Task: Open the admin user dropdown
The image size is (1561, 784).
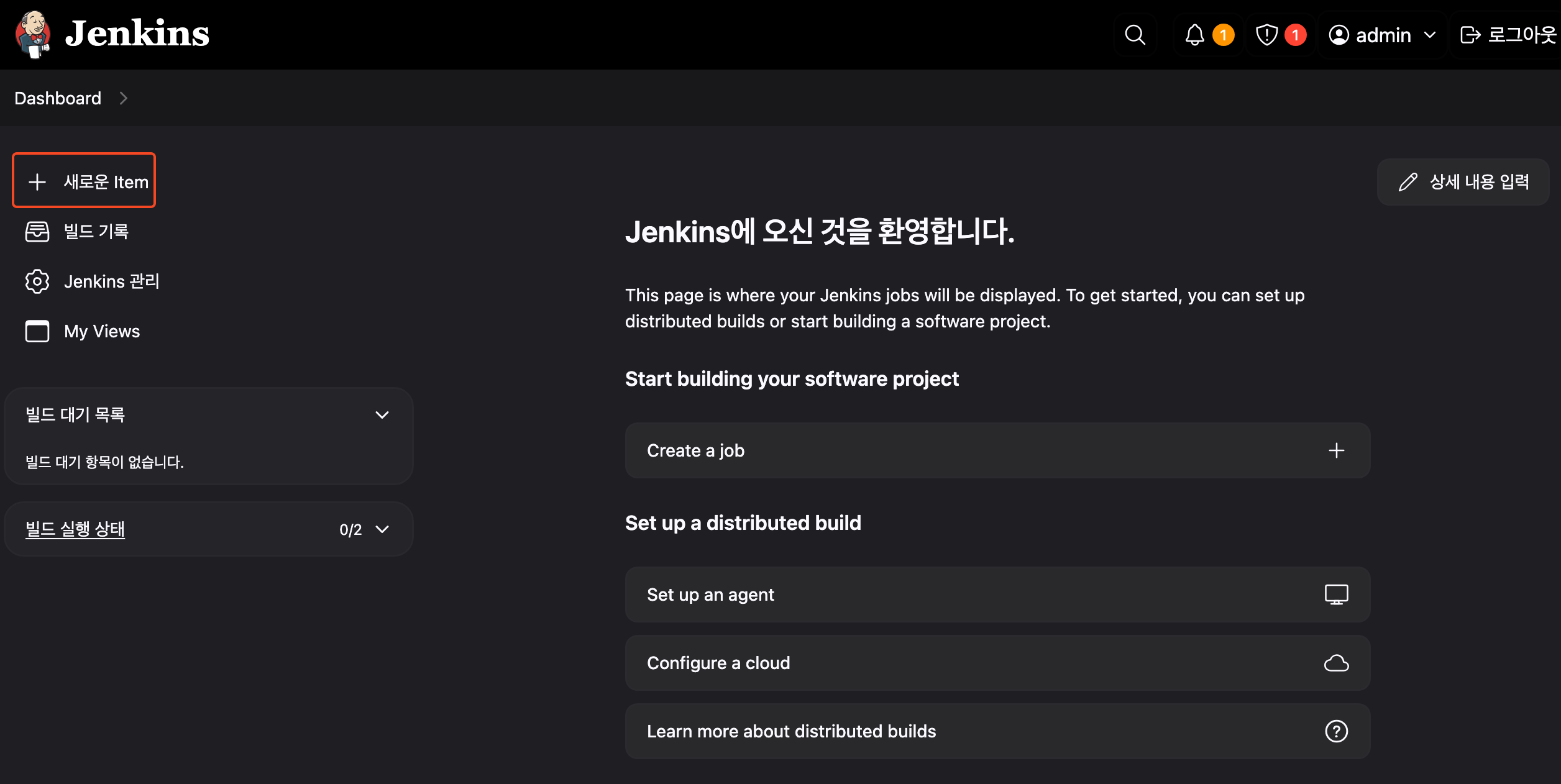Action: point(1382,35)
